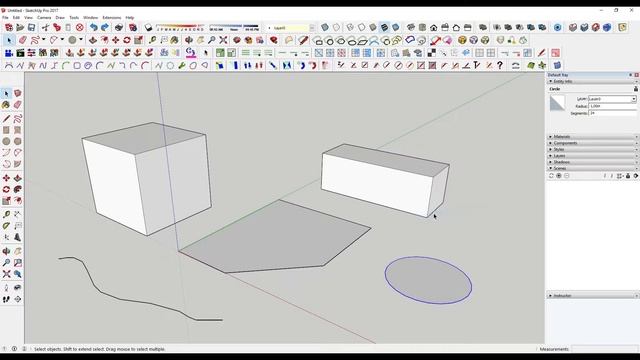The height and width of the screenshot is (360, 640).
Task: Open the Draw menu
Action: 60,18
